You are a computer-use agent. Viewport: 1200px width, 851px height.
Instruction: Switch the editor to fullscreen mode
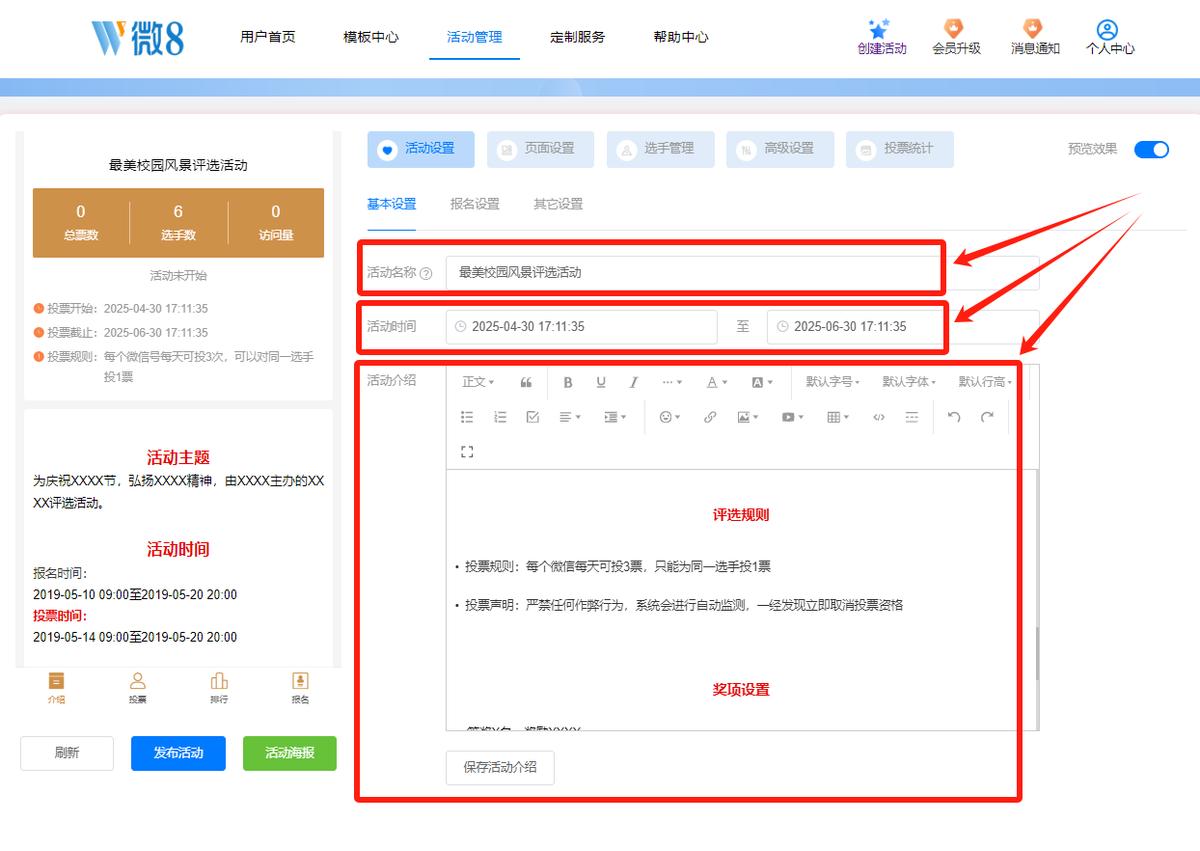click(x=467, y=452)
